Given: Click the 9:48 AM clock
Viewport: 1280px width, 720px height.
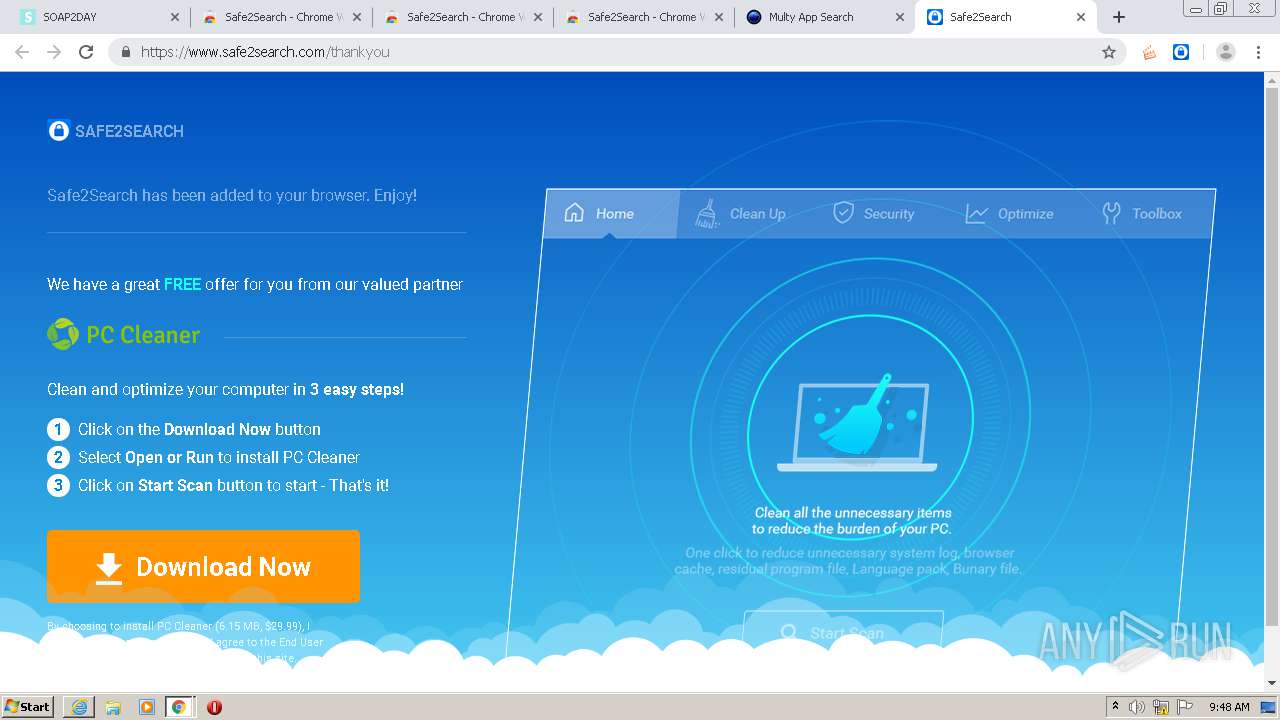Looking at the screenshot, I should 1229,706.
